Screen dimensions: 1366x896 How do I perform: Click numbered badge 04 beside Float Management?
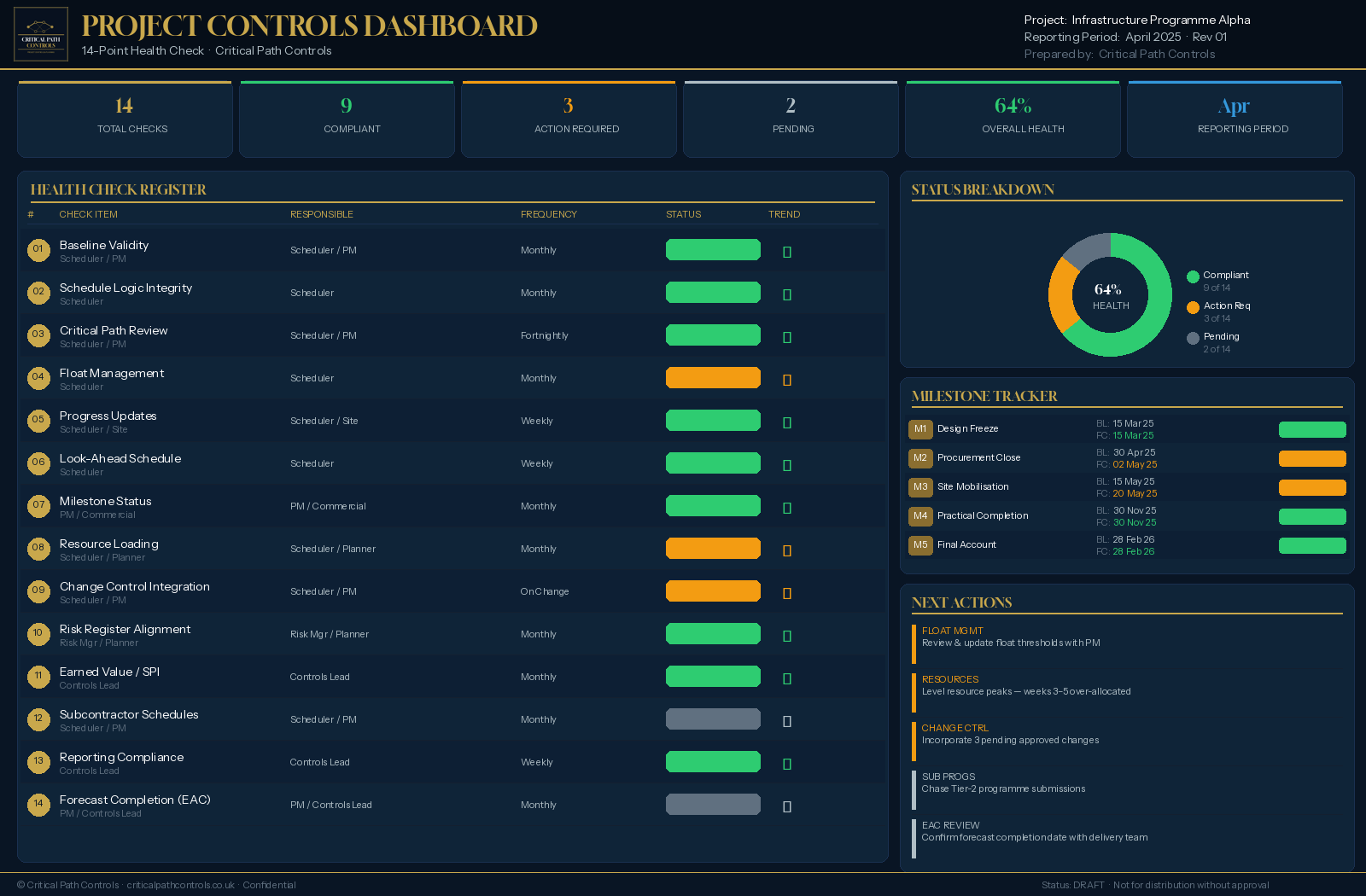(x=38, y=378)
